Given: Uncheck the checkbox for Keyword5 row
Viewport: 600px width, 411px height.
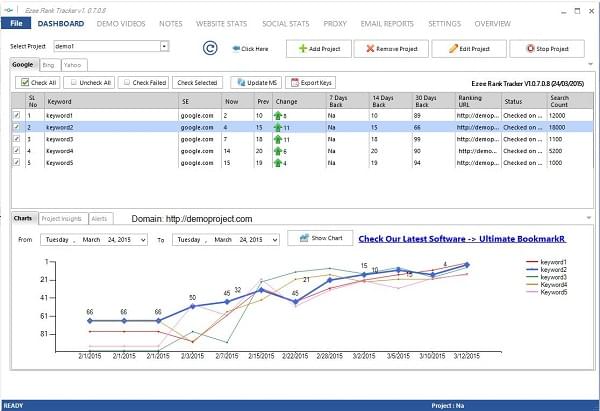Looking at the screenshot, I should coord(16,161).
